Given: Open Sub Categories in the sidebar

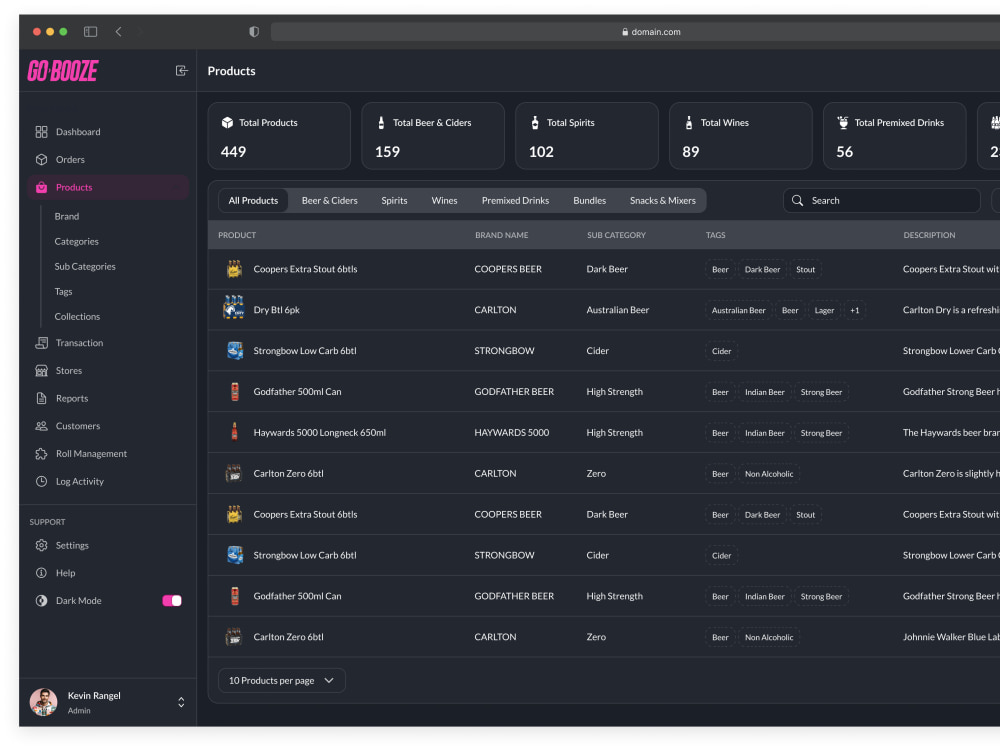Looking at the screenshot, I should click(85, 267).
